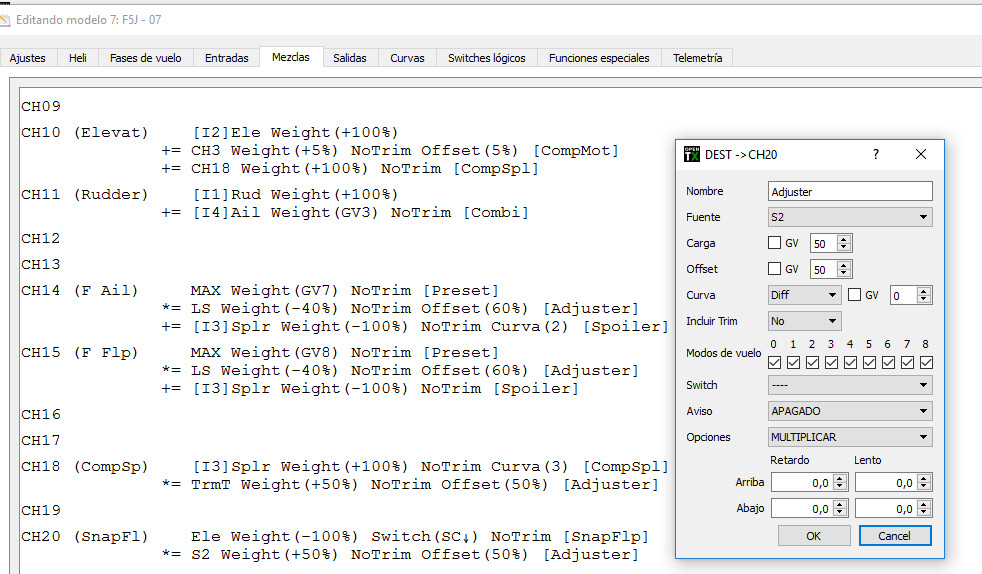
Task: Uncheck flight mode 0 checkbox
Action: tap(773, 362)
